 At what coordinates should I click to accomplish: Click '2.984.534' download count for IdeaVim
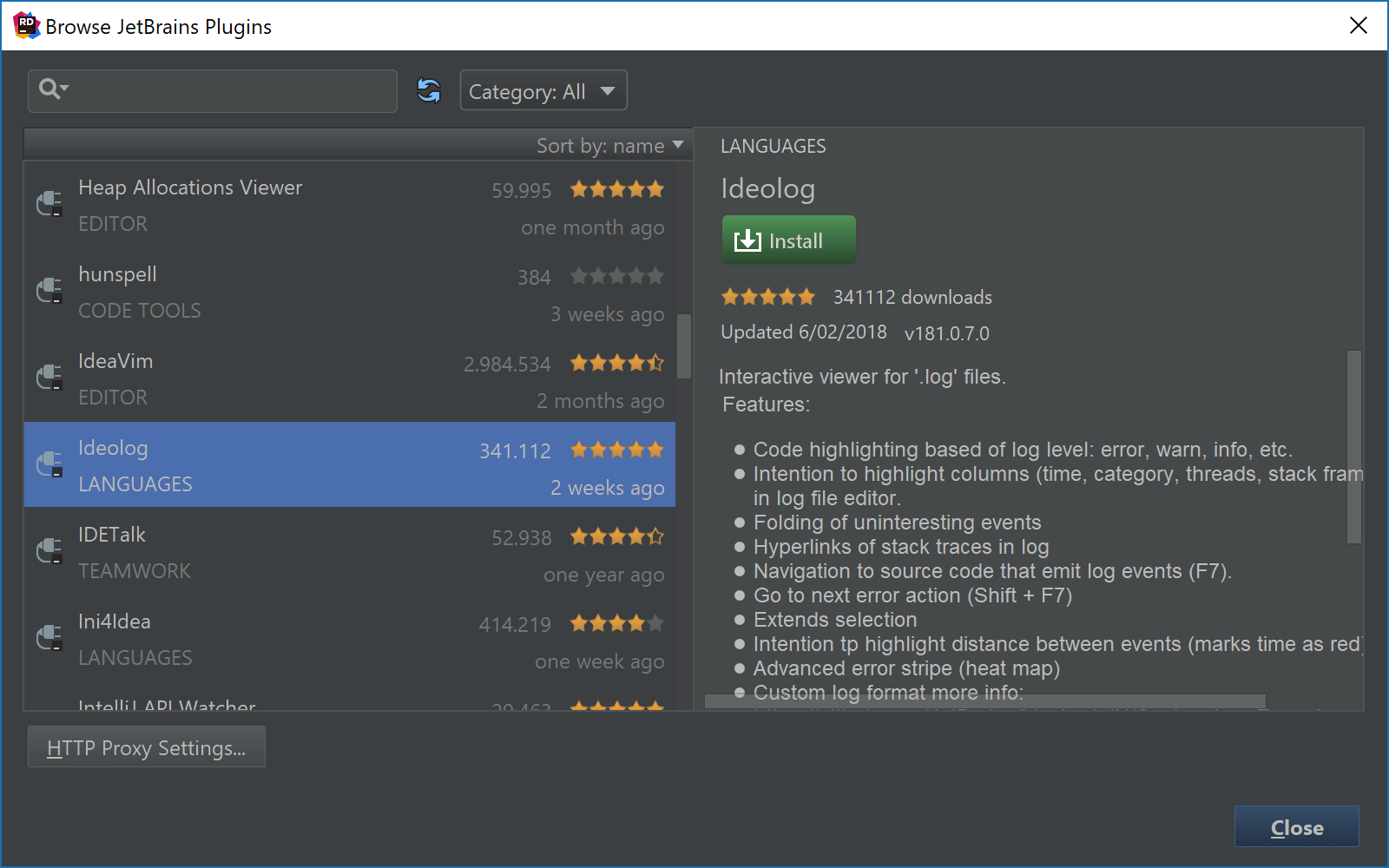tap(507, 365)
